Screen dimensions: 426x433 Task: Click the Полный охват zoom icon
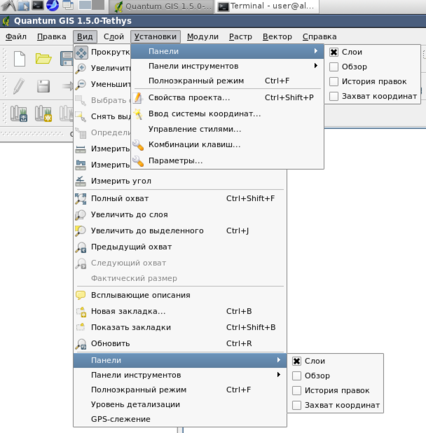coord(80,198)
